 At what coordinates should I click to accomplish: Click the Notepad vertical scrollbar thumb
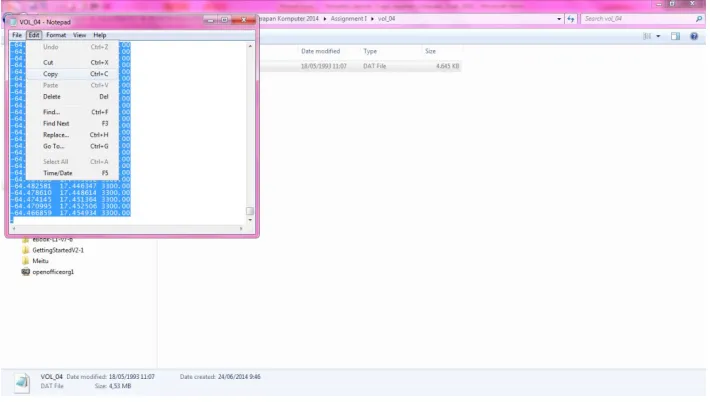pos(250,211)
